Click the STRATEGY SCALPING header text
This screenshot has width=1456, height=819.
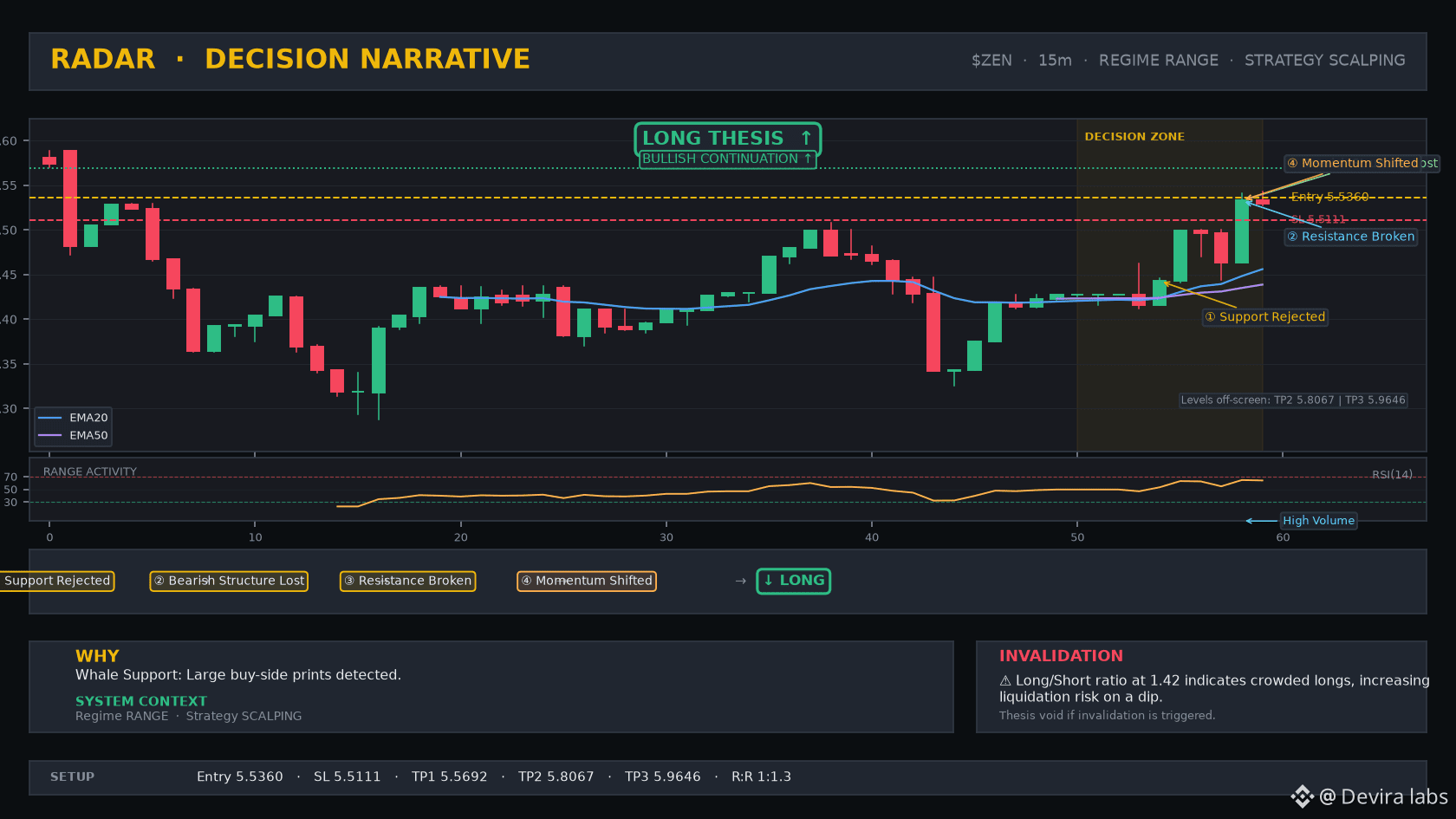pos(1325,61)
